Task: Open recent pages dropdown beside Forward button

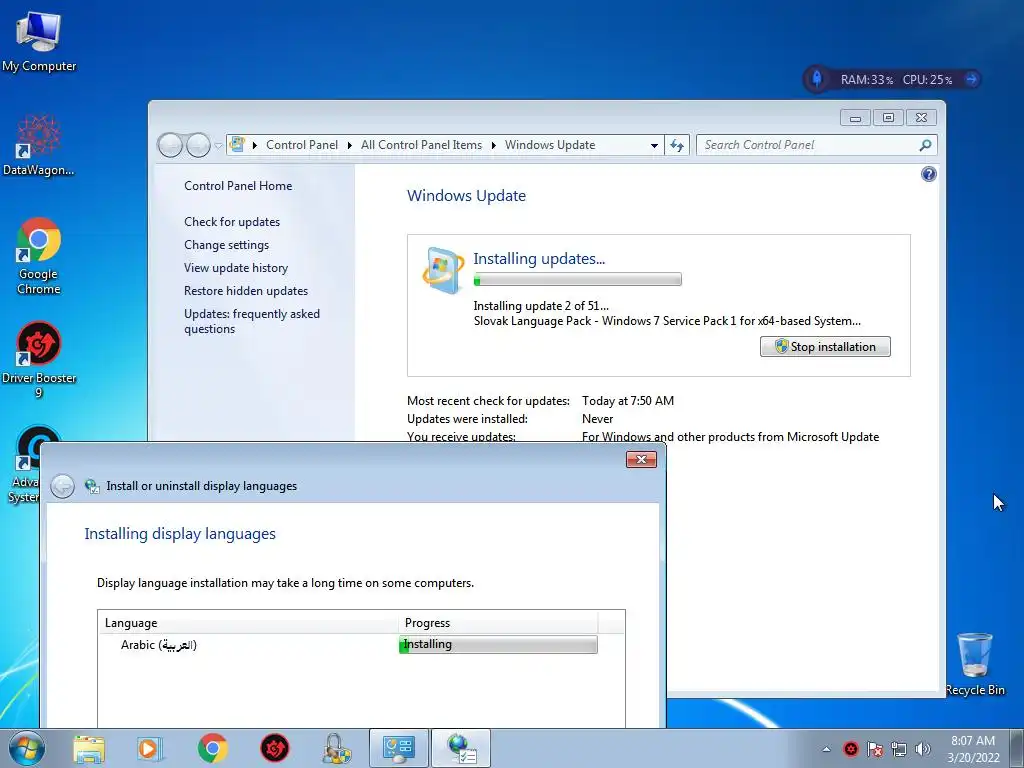Action: [218, 145]
